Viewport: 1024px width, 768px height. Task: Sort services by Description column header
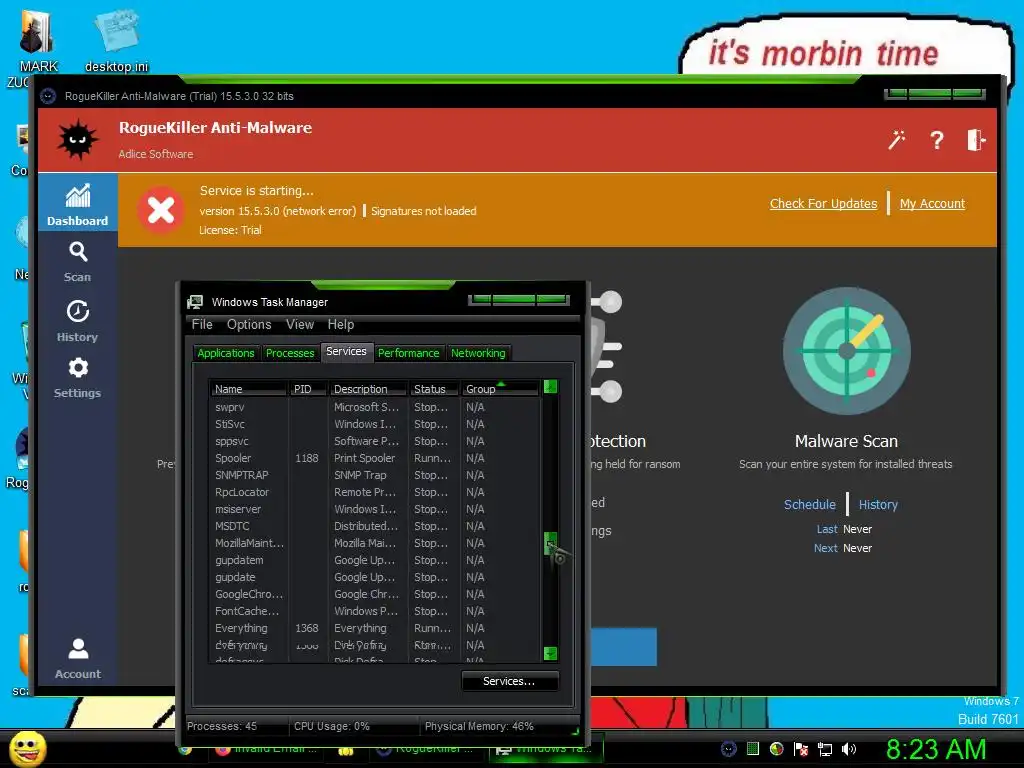pyautogui.click(x=368, y=389)
